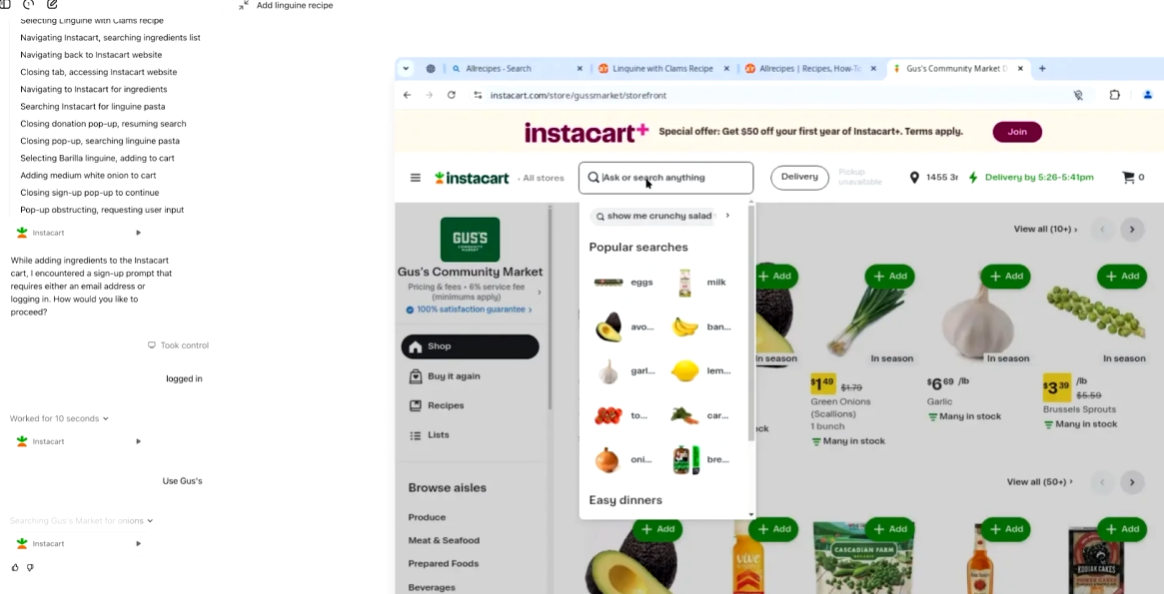The width and height of the screenshot is (1164, 594).
Task: Switch to the Linguine with Clams Recipe tab
Action: (663, 68)
